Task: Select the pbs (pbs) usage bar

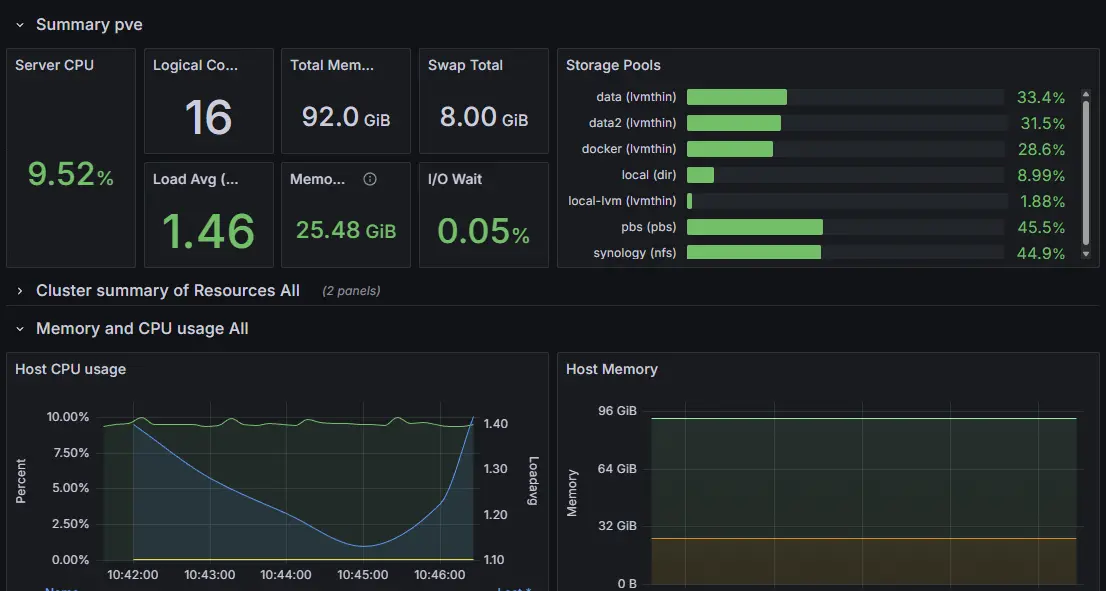Action: (x=754, y=227)
